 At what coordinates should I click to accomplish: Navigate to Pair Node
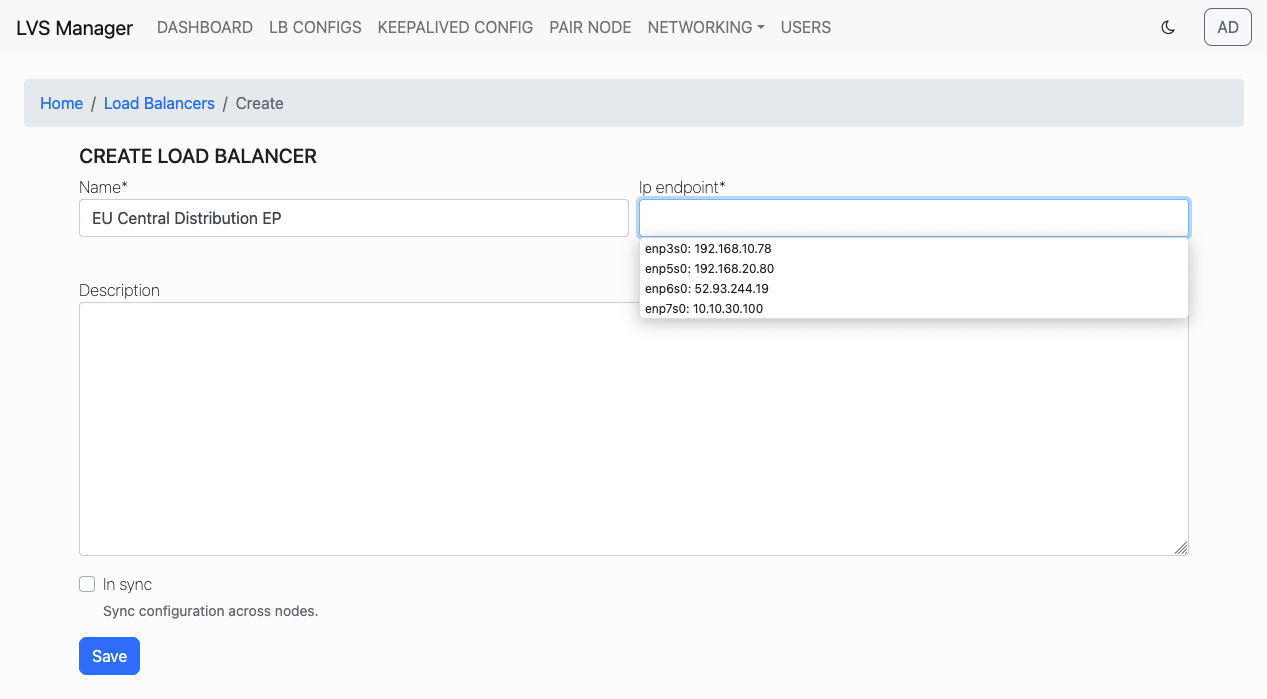pyautogui.click(x=590, y=28)
